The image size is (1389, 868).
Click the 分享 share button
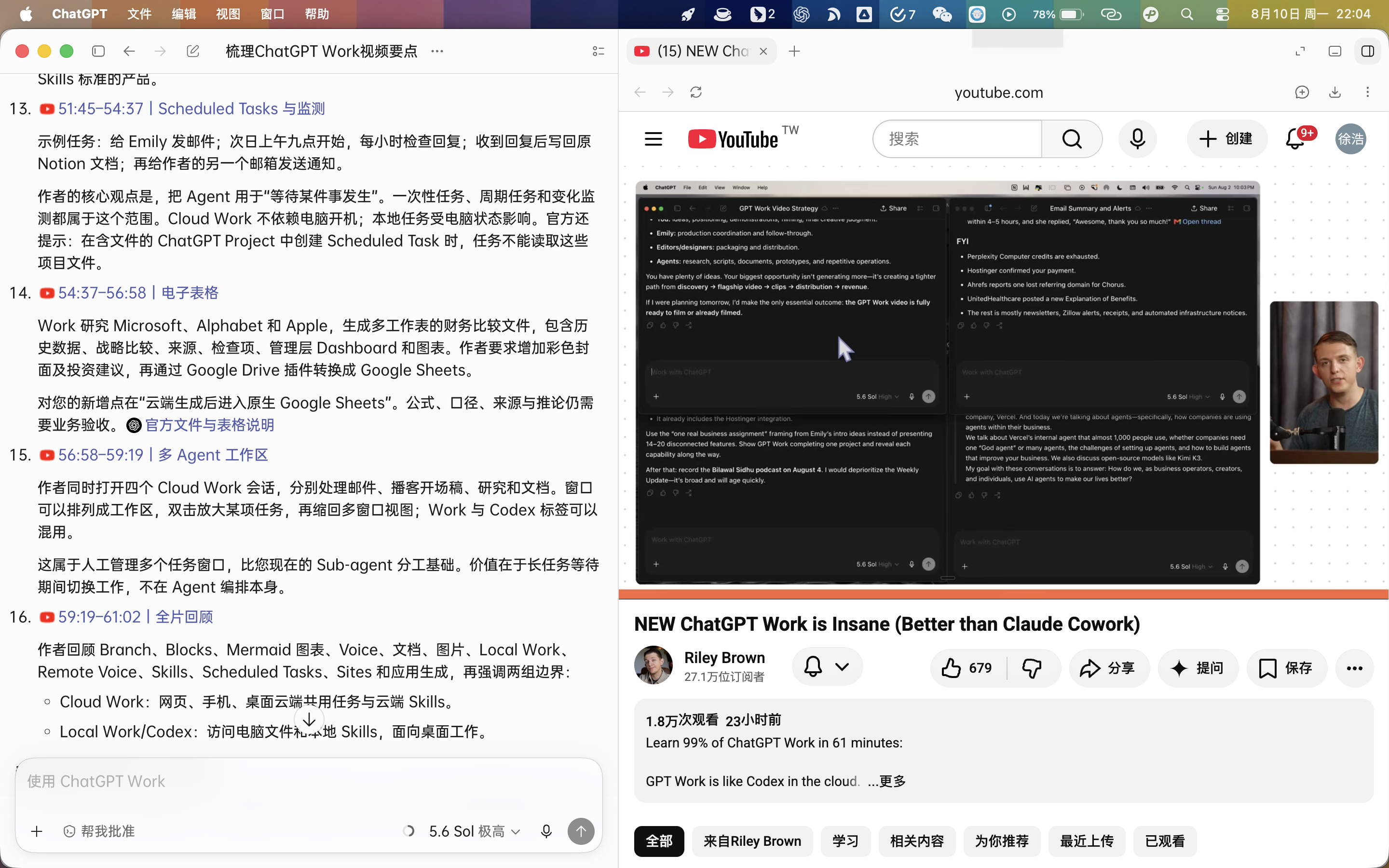coord(1109,668)
